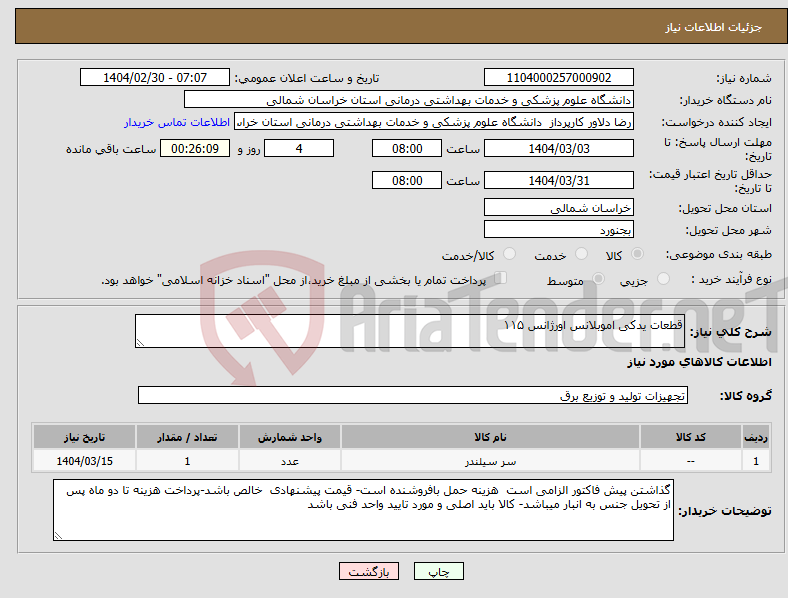Toggle the اسناد خزانه اسلامی payment checkbox

[501, 278]
